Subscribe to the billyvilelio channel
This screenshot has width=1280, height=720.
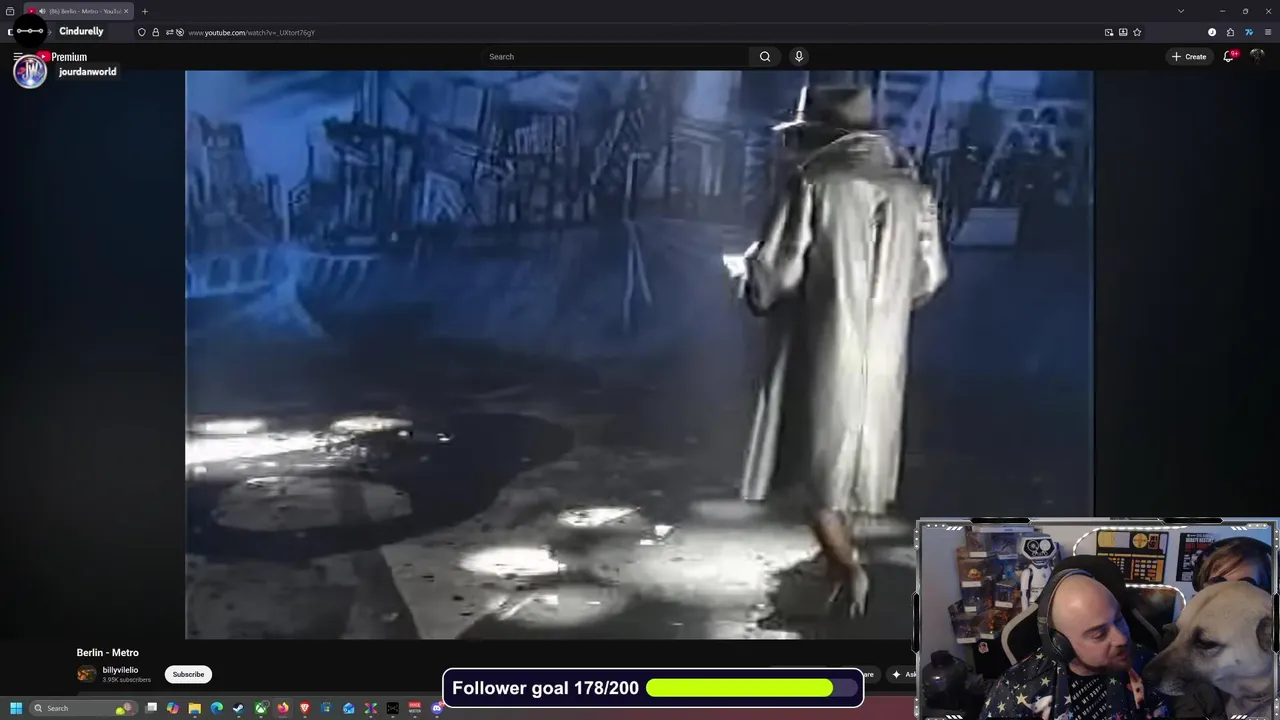click(188, 674)
